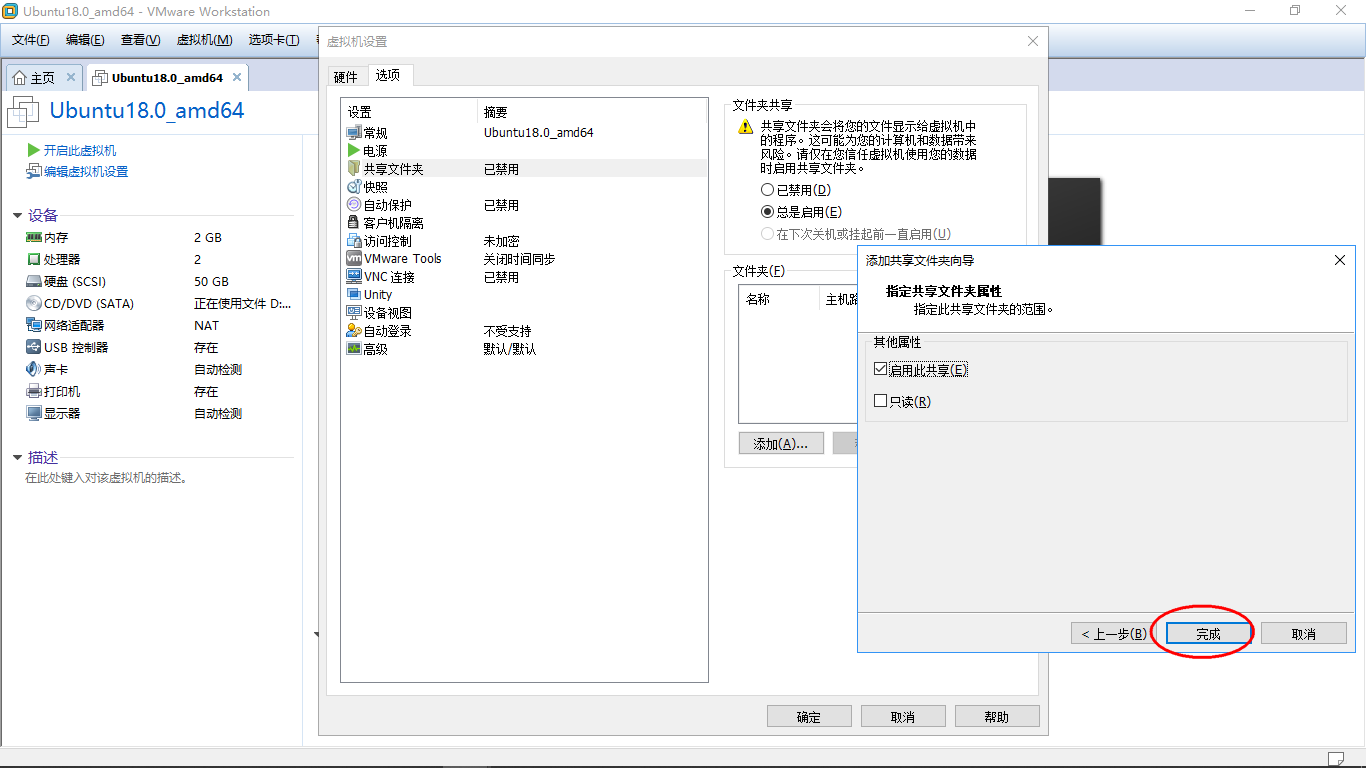
Task: Collapse the 描述 section
Action: 14,456
